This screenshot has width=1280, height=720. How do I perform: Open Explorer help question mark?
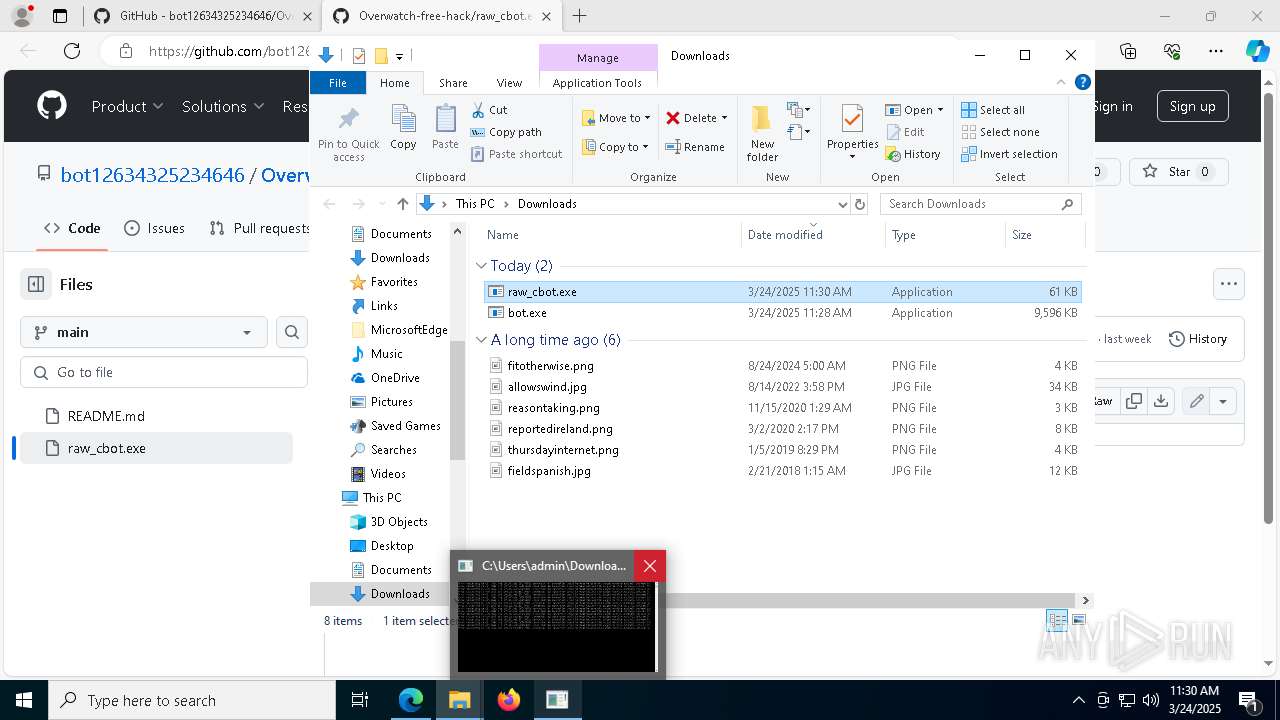click(1082, 83)
